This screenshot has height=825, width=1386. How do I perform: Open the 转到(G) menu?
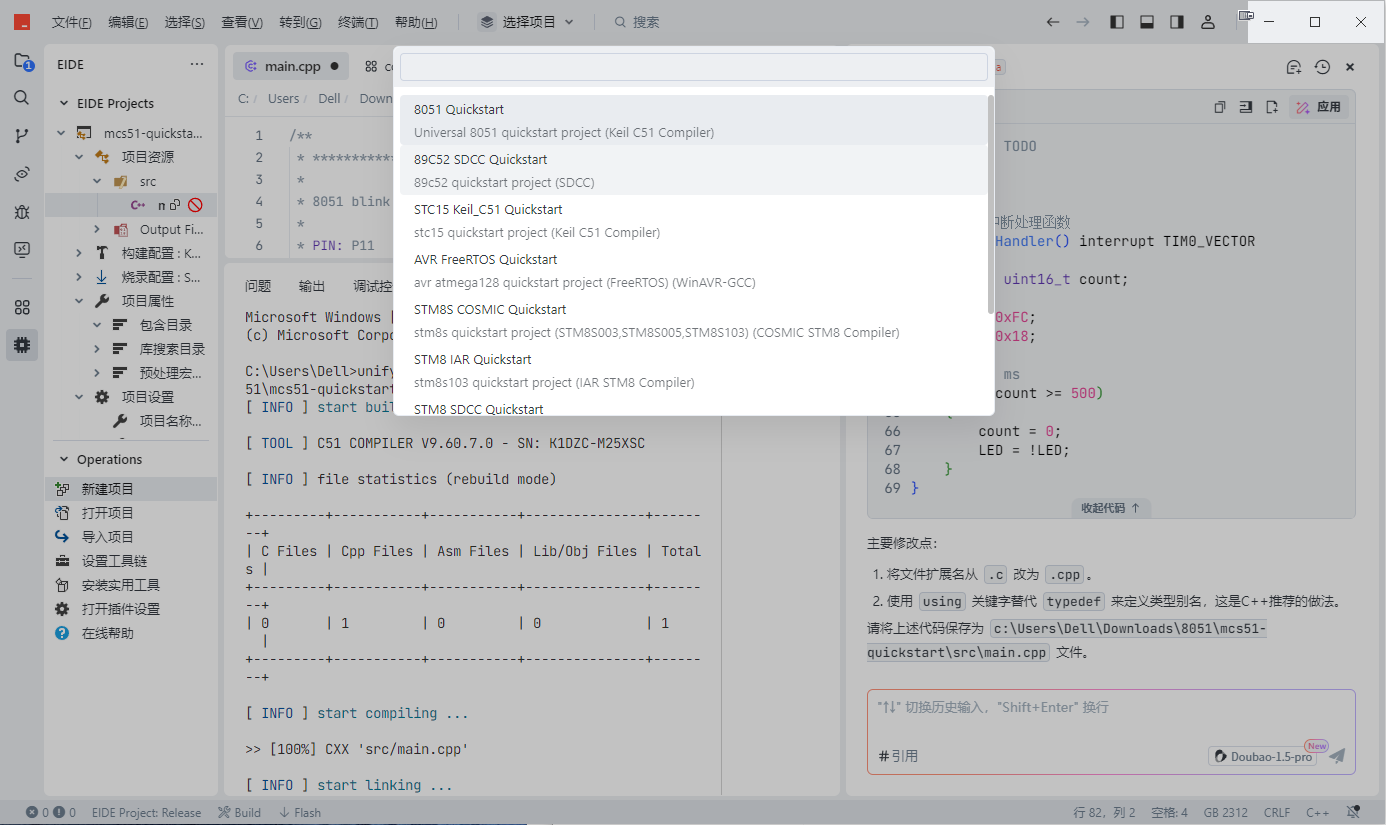pos(300,22)
